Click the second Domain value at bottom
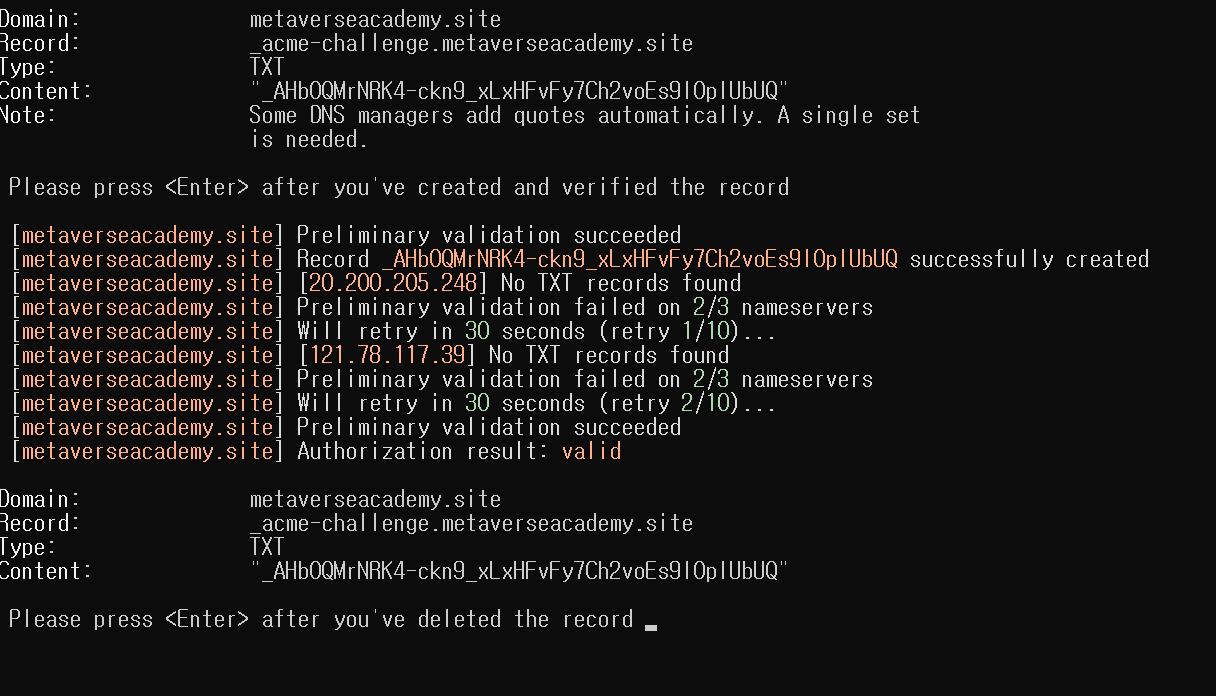This screenshot has width=1216, height=696. (x=375, y=500)
